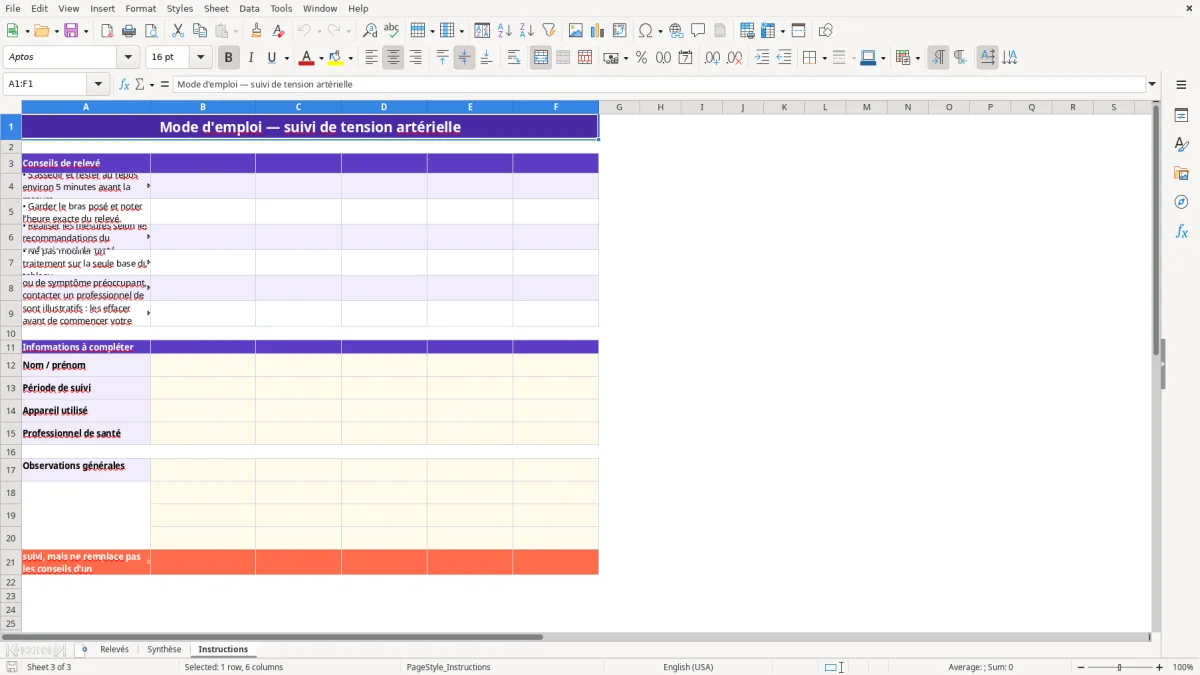Open the Function Wizard beside Name Box
The width and height of the screenshot is (1200, 675).
click(x=125, y=85)
